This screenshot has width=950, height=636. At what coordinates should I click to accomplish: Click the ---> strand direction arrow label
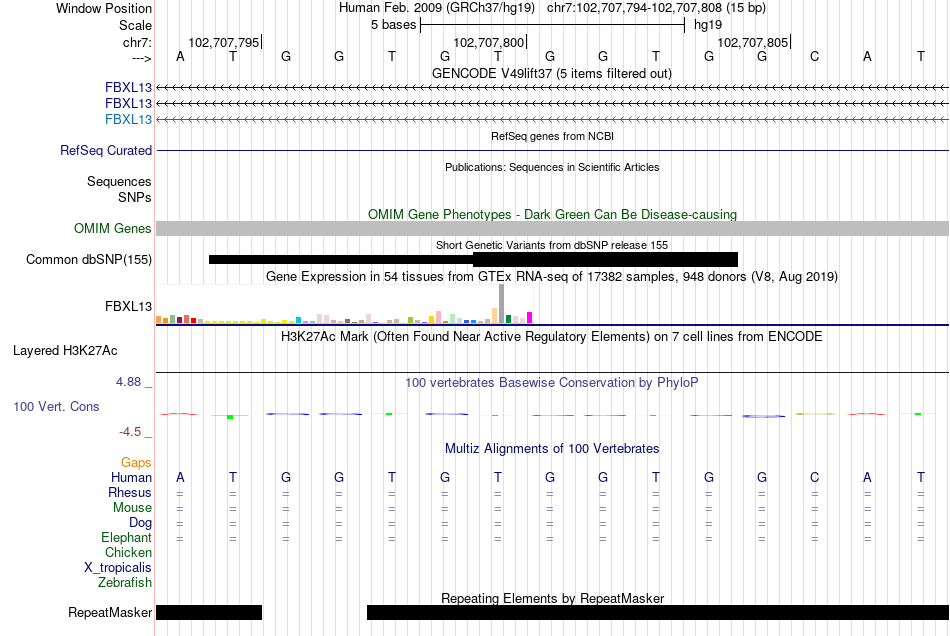tap(141, 58)
